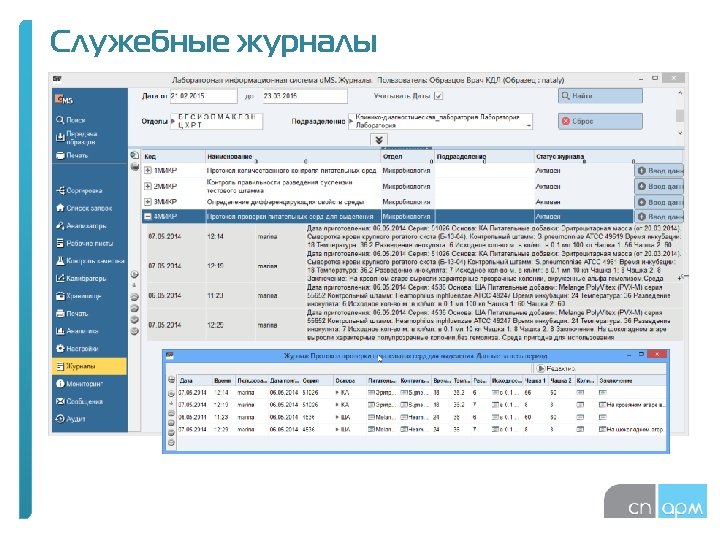The width and height of the screenshot is (720, 540).
Task: Click application icon in main title bar
Action: (57, 79)
